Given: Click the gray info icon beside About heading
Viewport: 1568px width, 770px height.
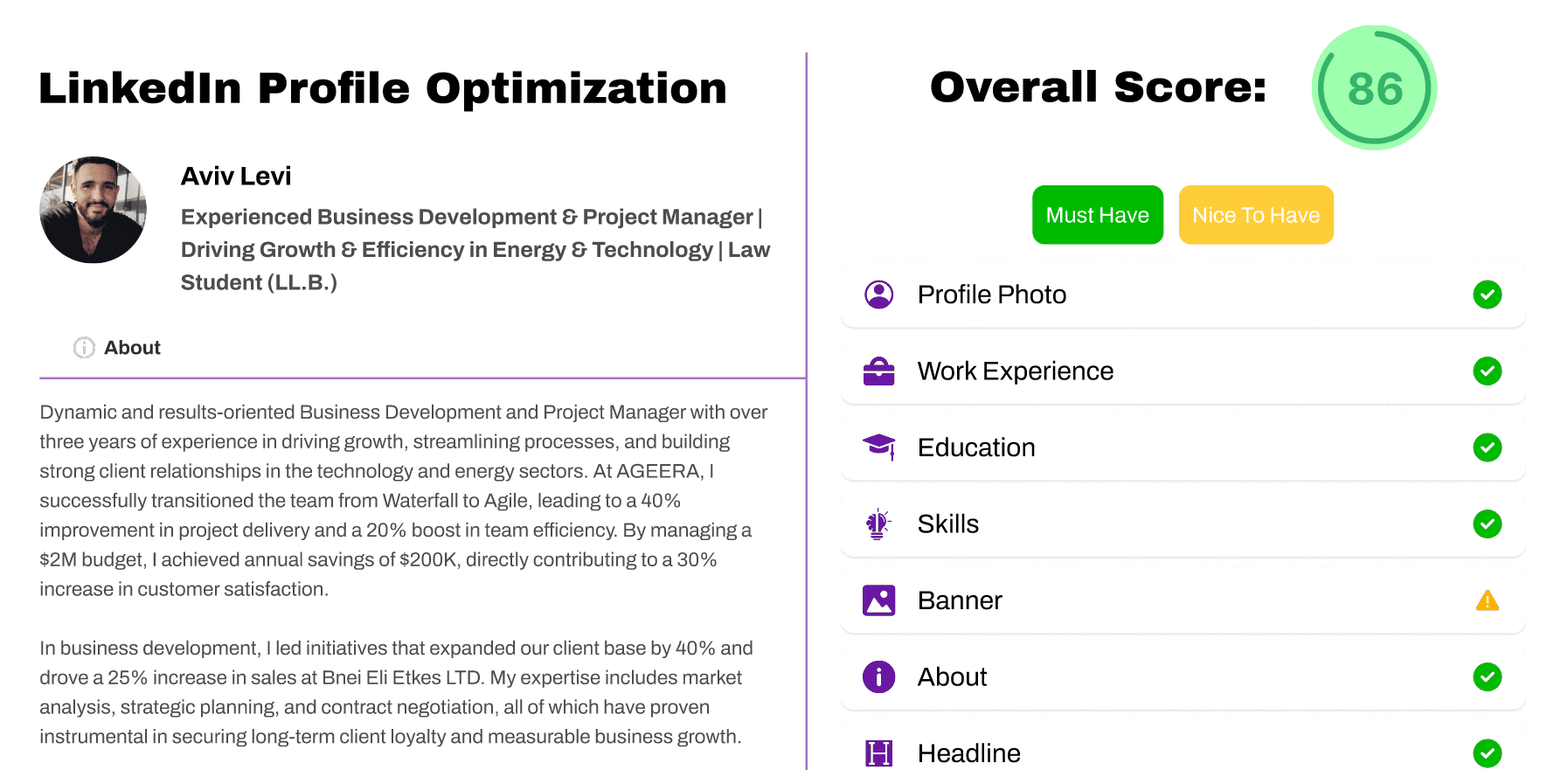Looking at the screenshot, I should 84,348.
